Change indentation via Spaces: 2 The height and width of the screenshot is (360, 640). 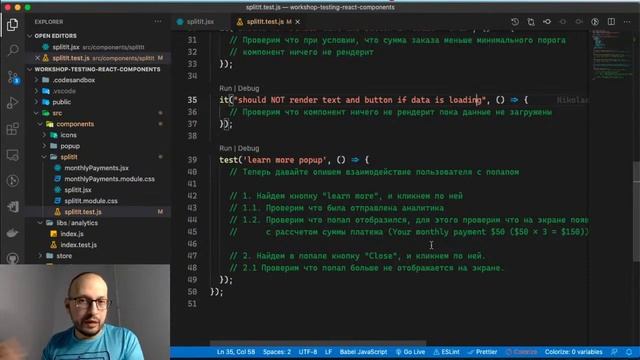tap(277, 352)
